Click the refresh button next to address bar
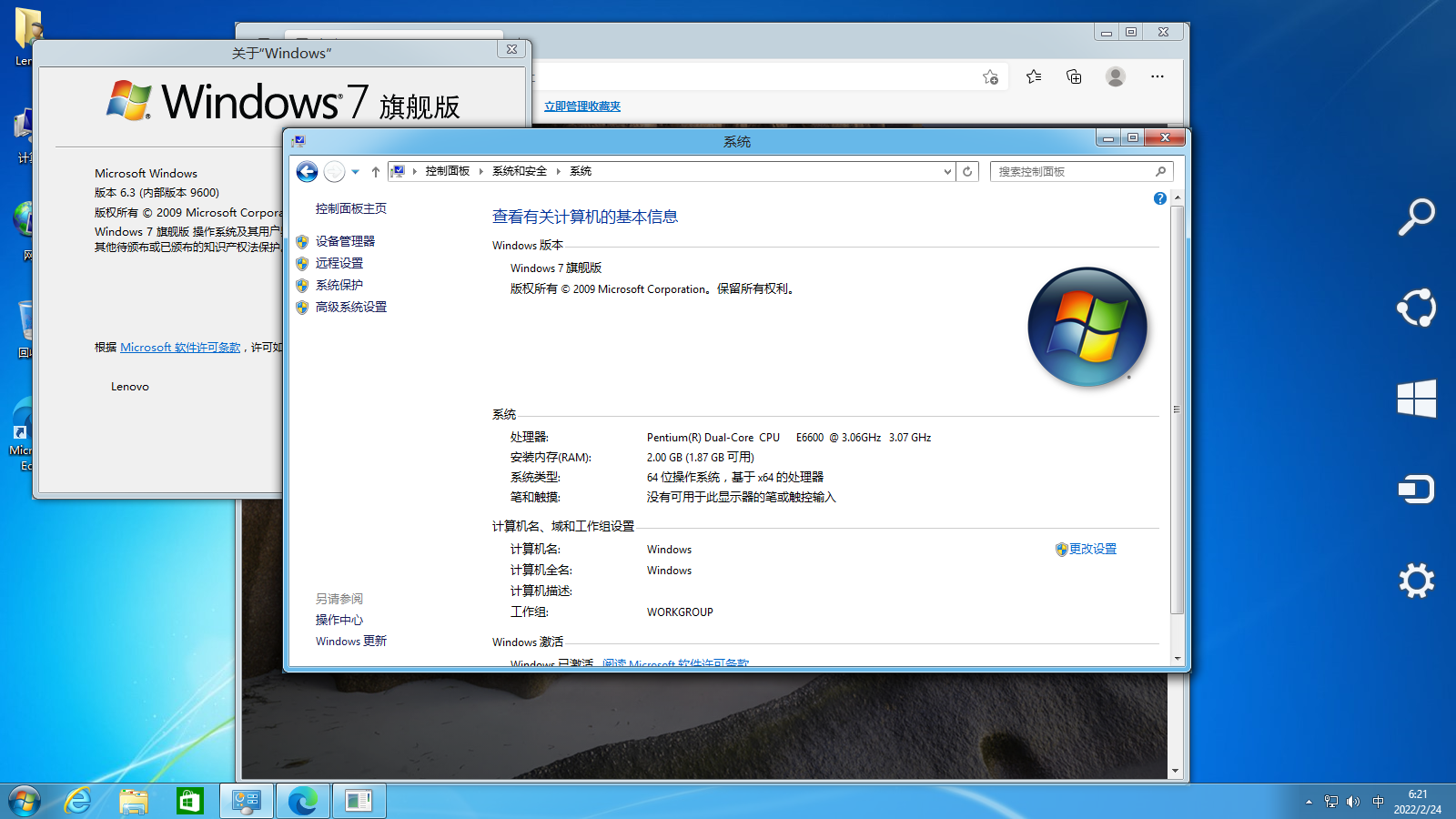 (967, 171)
